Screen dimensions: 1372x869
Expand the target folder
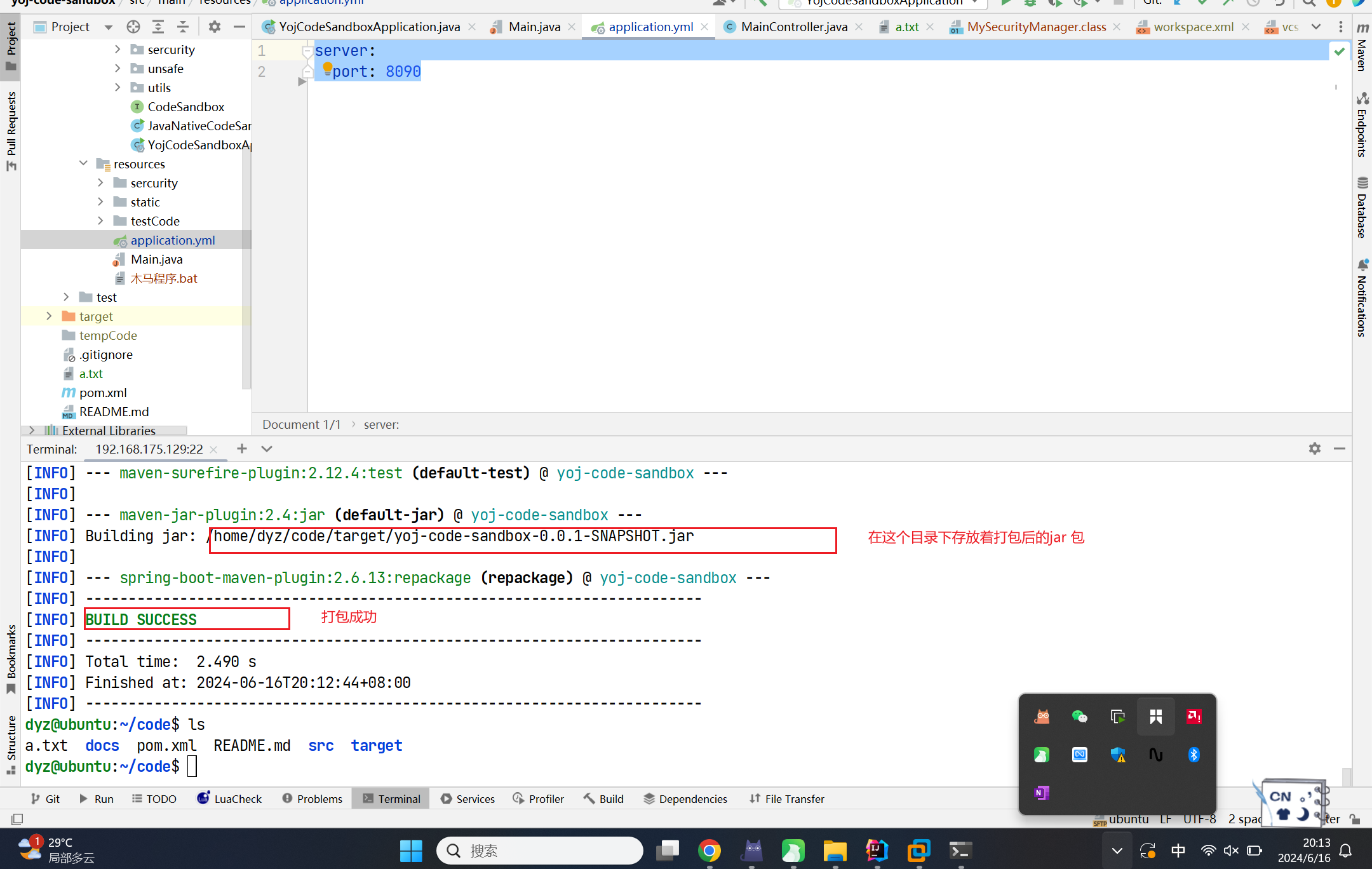coord(49,316)
